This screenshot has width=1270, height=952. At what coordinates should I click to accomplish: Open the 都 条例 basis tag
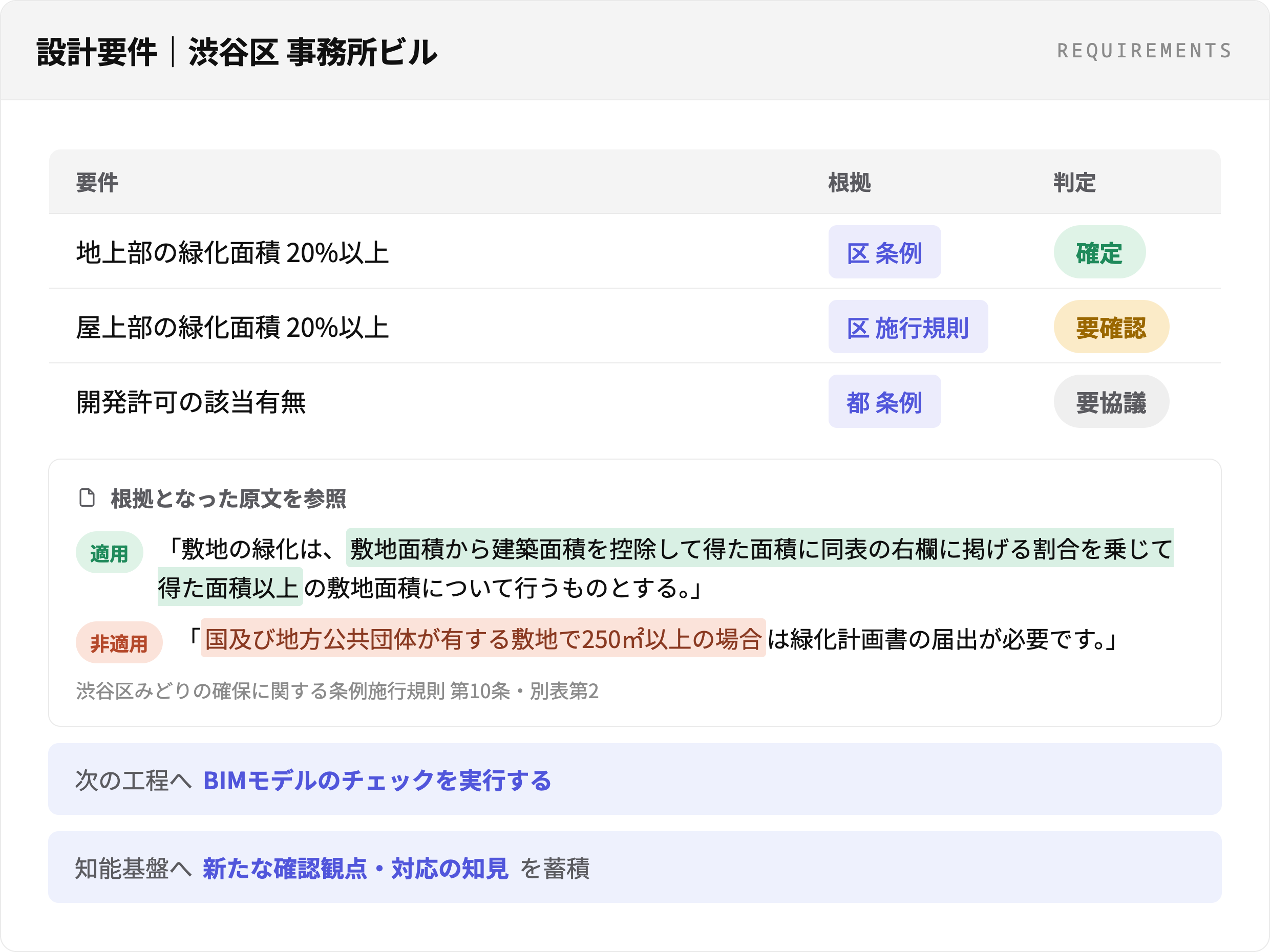(884, 401)
